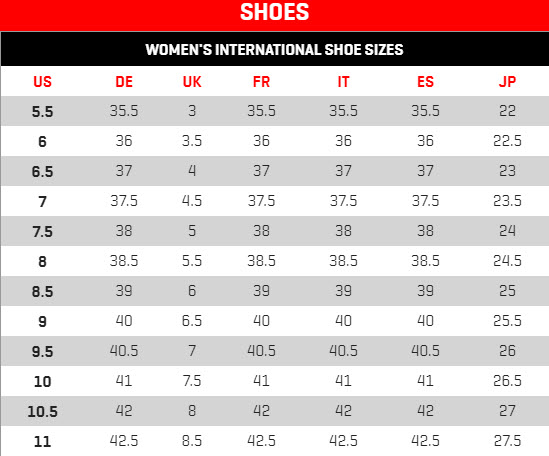Click the US column header

[42, 82]
